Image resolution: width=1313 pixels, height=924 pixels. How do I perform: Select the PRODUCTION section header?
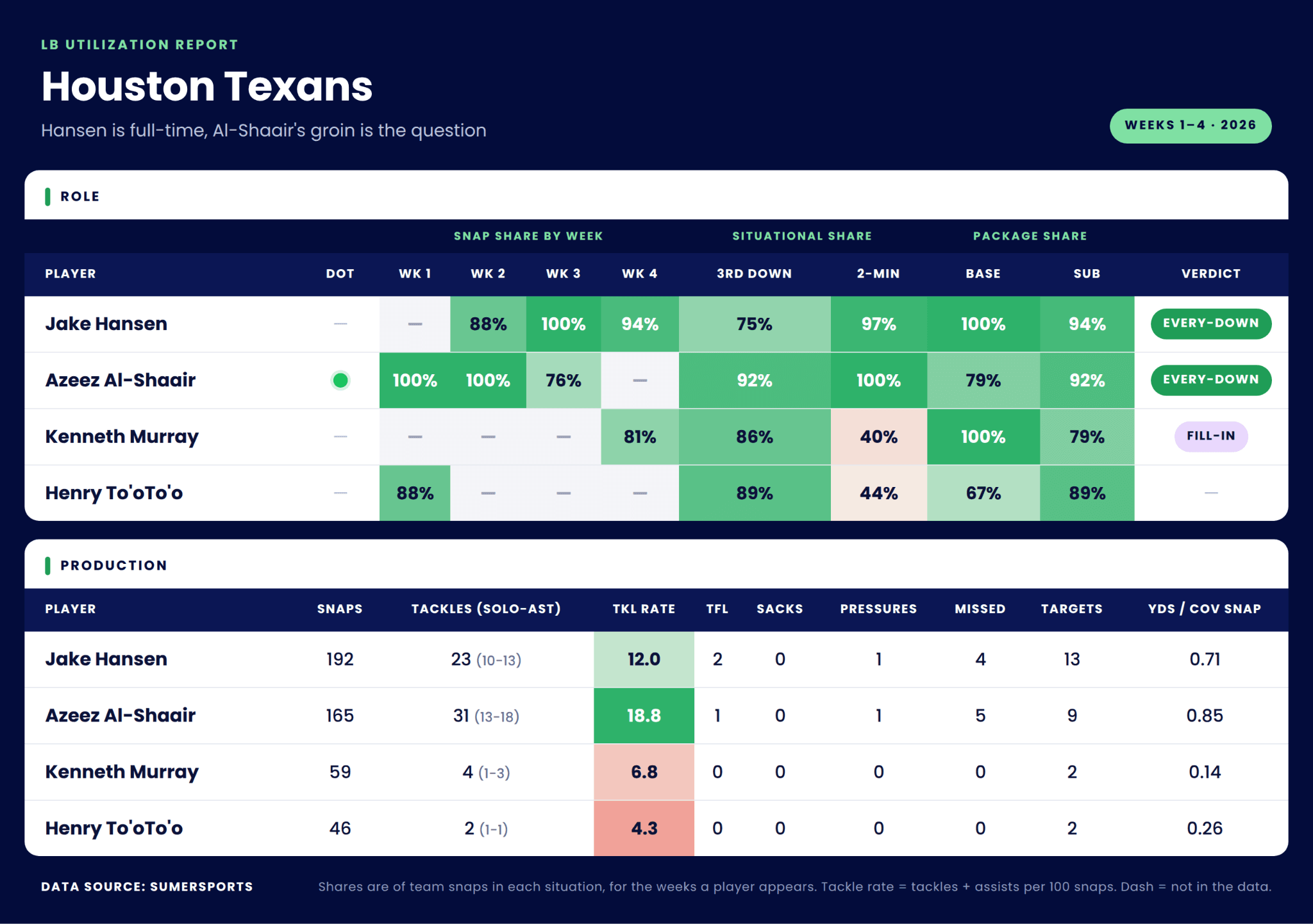(x=113, y=565)
